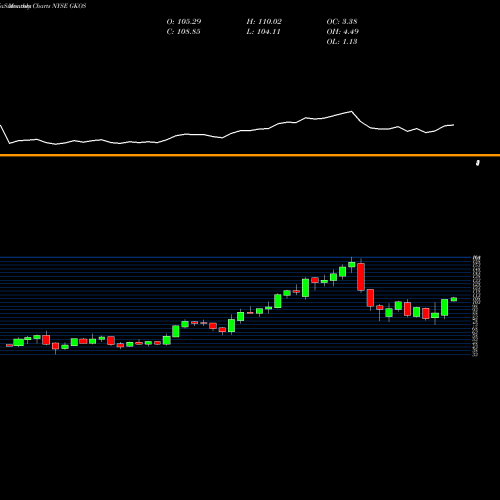
Task: Click the 'Charts NYSE GKOS' chart title
Action: (x=59, y=6)
